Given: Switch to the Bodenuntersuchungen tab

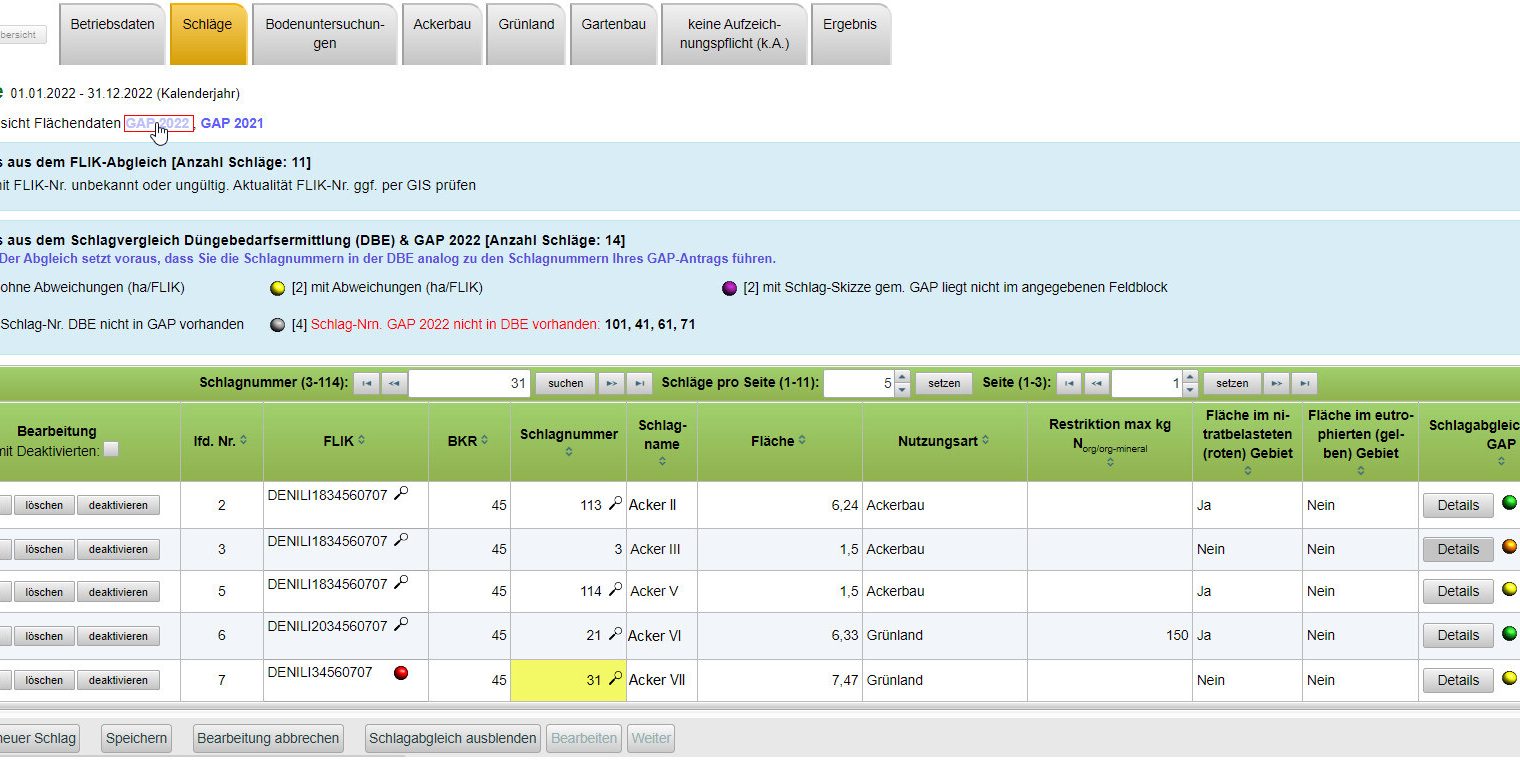Looking at the screenshot, I should tap(324, 34).
